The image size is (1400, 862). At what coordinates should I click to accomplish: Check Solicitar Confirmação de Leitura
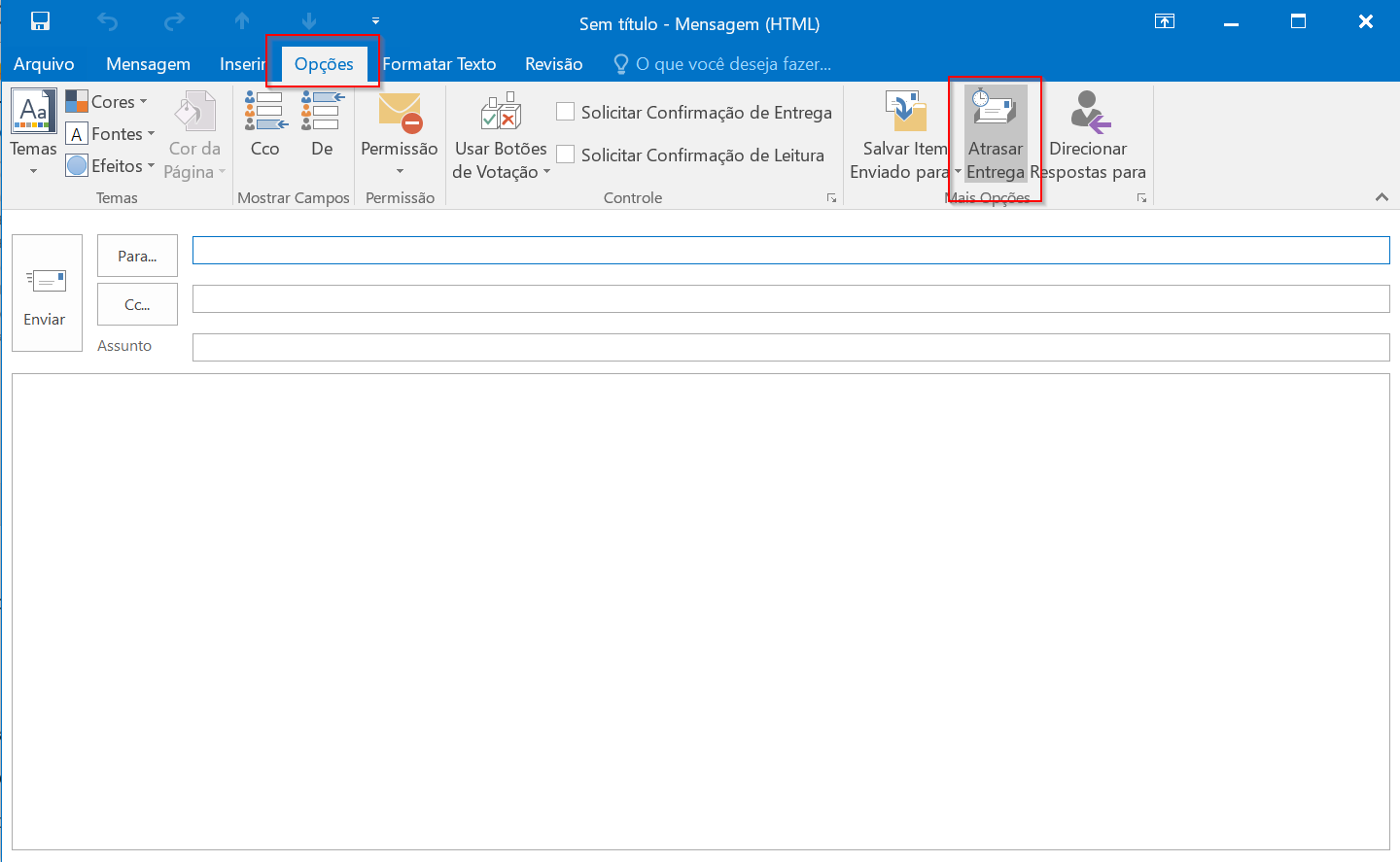click(565, 155)
